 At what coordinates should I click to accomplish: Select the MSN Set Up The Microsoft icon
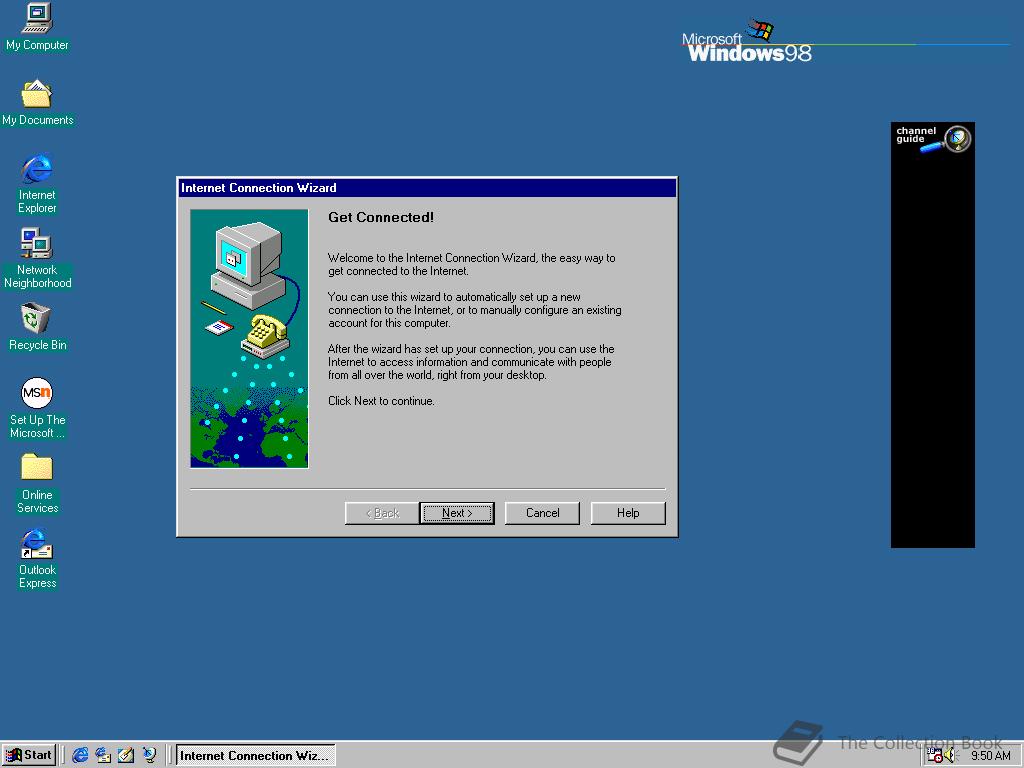(37, 408)
